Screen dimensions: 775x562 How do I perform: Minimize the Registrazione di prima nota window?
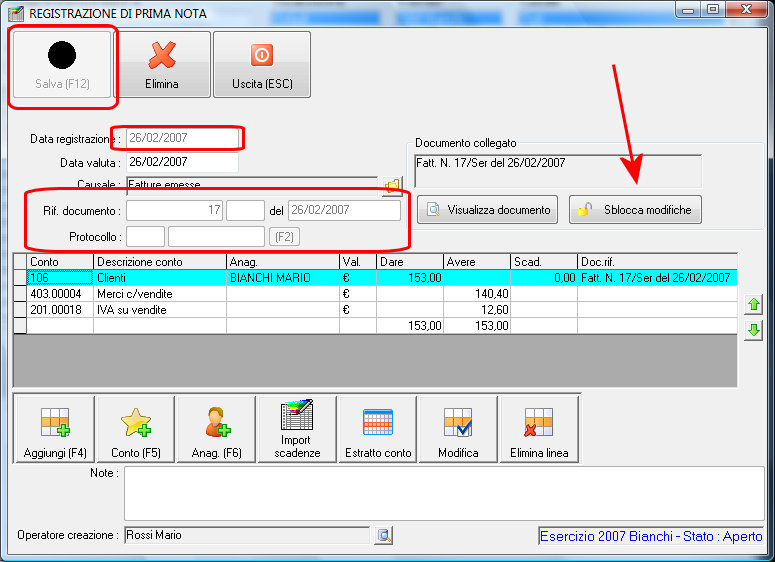pos(688,10)
